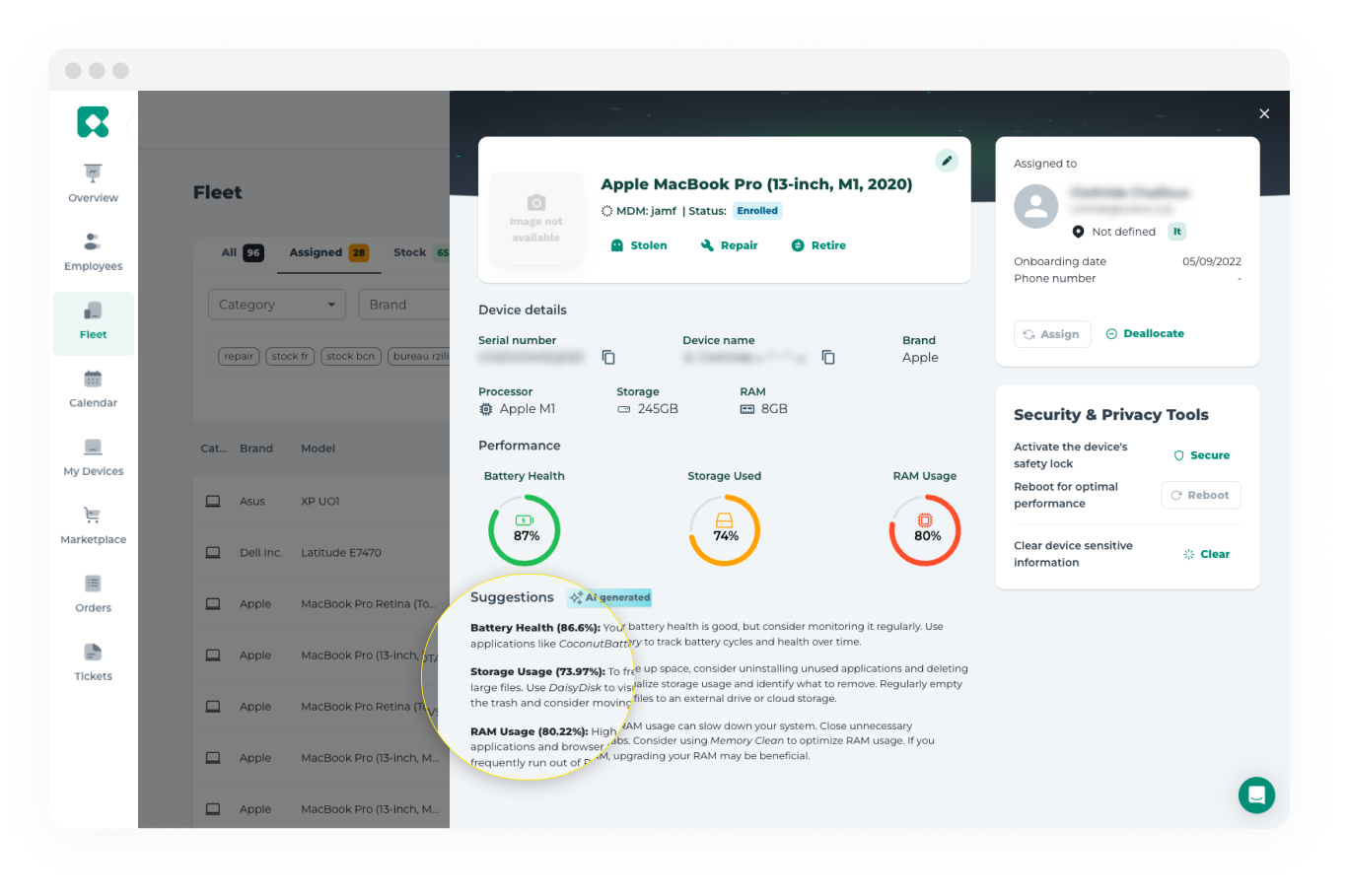Switch to the Assigned tab

coord(328,252)
